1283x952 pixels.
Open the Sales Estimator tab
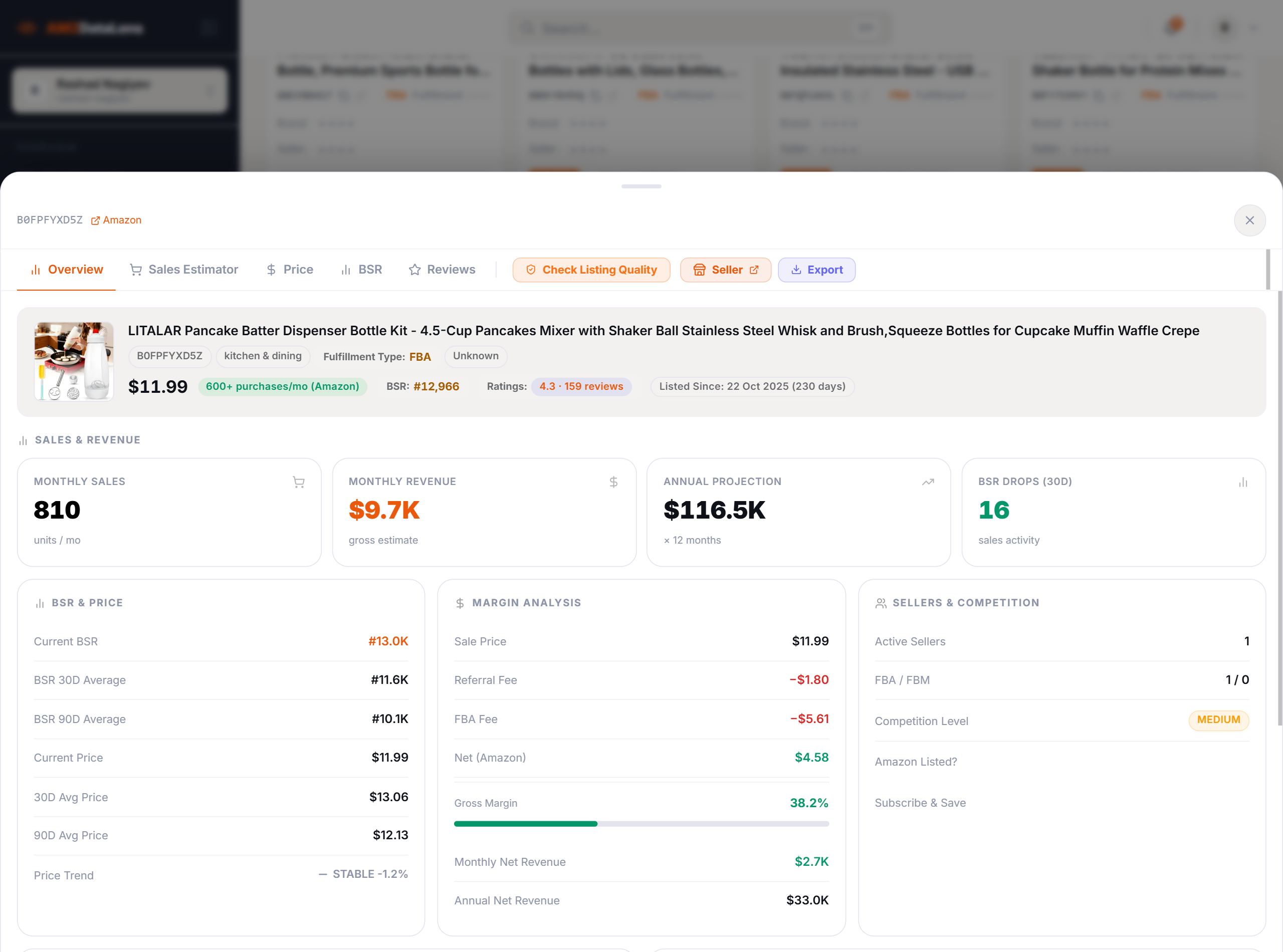[183, 270]
